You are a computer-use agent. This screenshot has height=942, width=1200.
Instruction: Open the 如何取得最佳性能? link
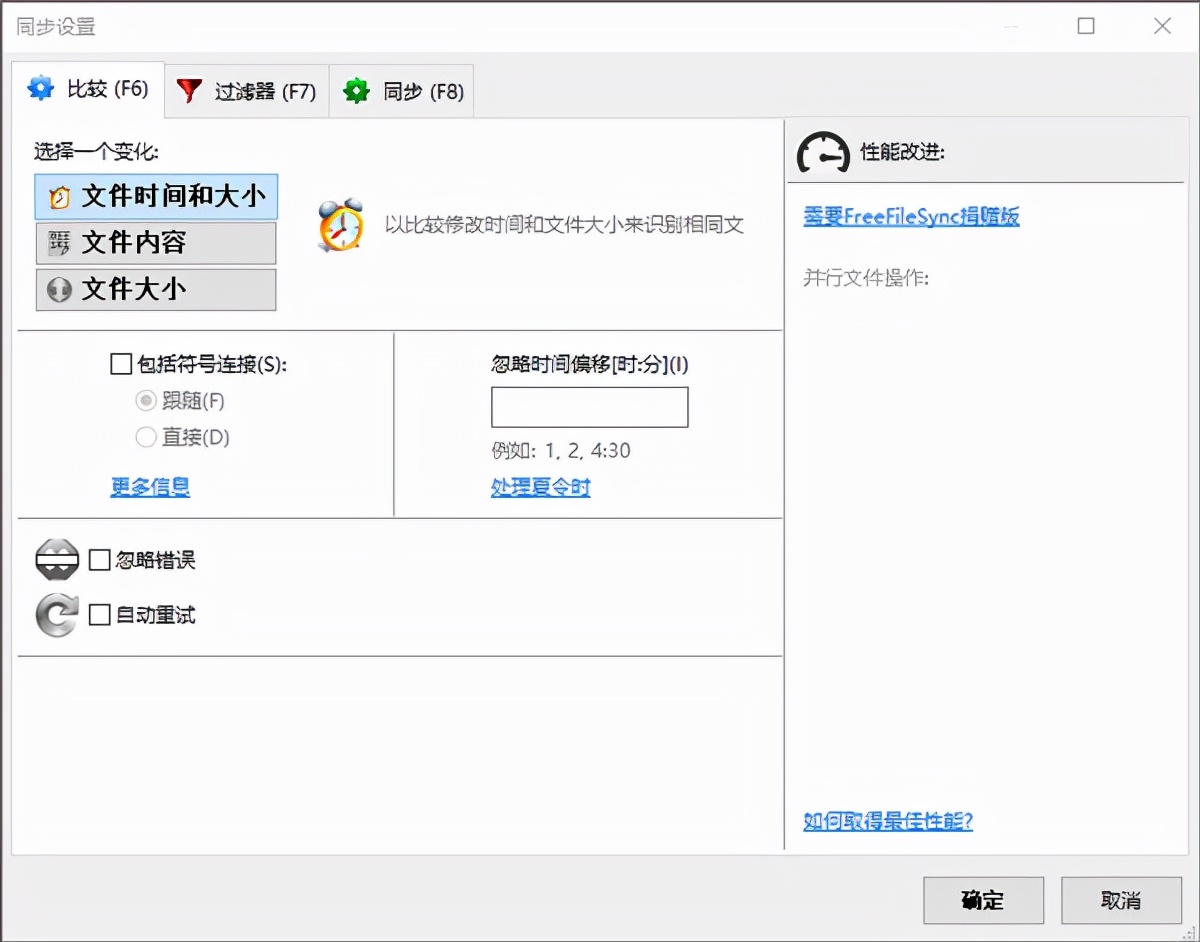click(x=888, y=821)
